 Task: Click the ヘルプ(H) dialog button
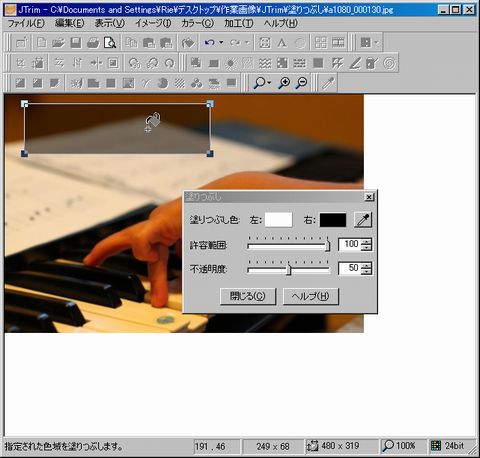[311, 296]
